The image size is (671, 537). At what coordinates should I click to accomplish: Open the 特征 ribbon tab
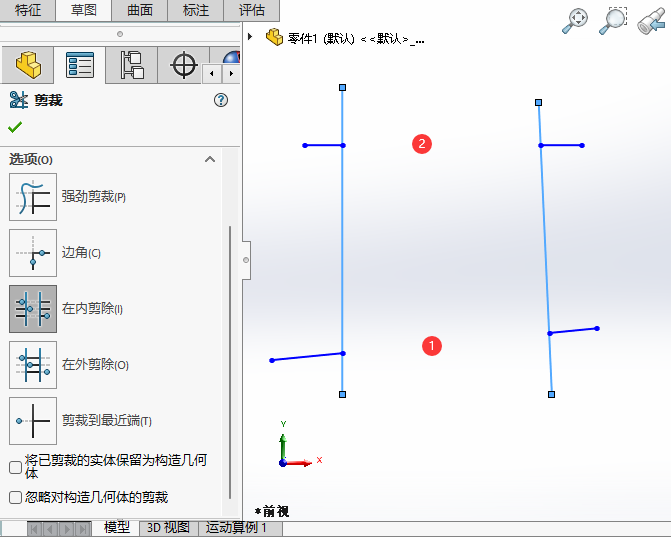pyautogui.click(x=27, y=10)
